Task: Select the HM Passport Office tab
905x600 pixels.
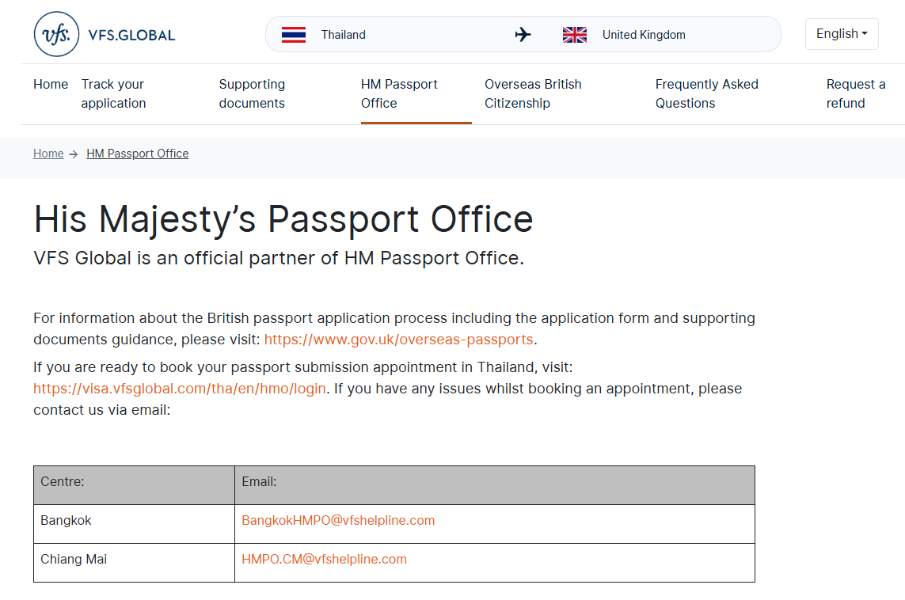Action: click(399, 94)
